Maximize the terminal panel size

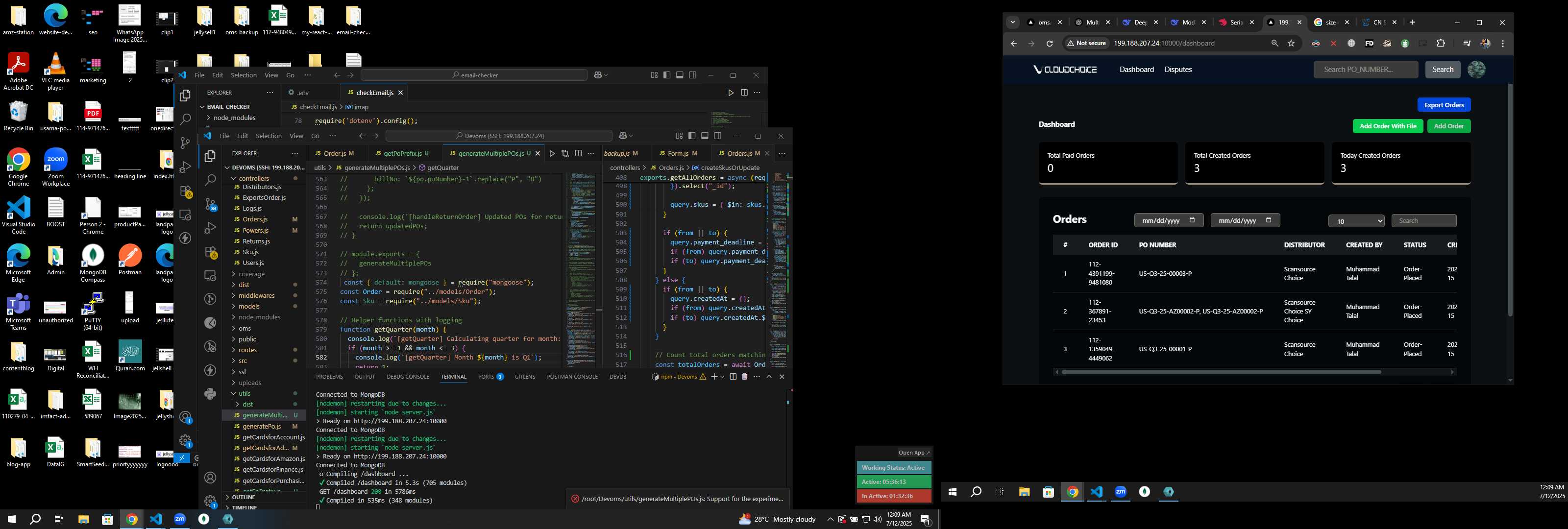[769, 377]
